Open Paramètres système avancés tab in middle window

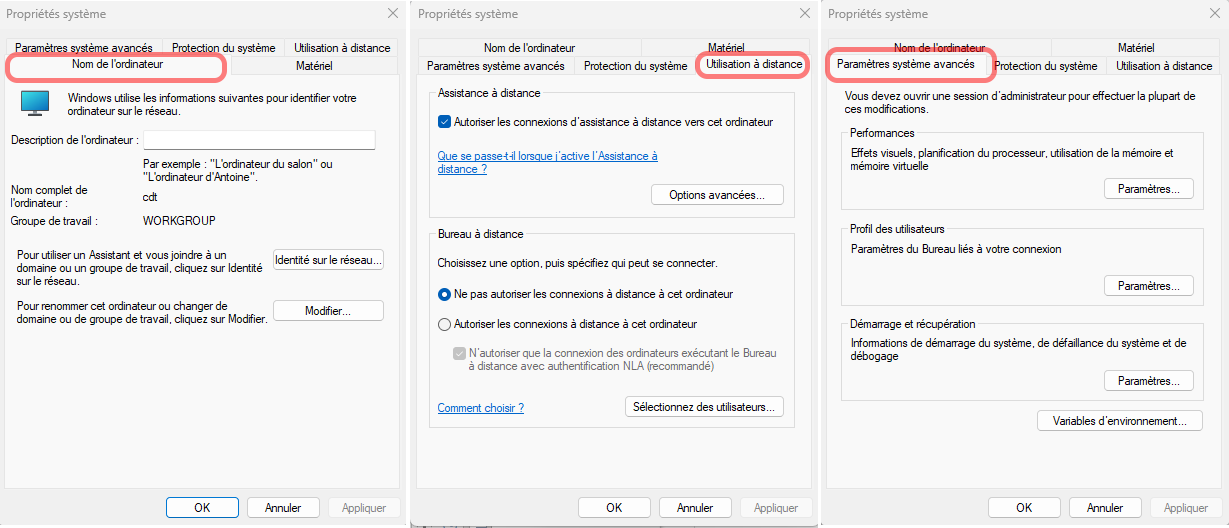click(496, 66)
